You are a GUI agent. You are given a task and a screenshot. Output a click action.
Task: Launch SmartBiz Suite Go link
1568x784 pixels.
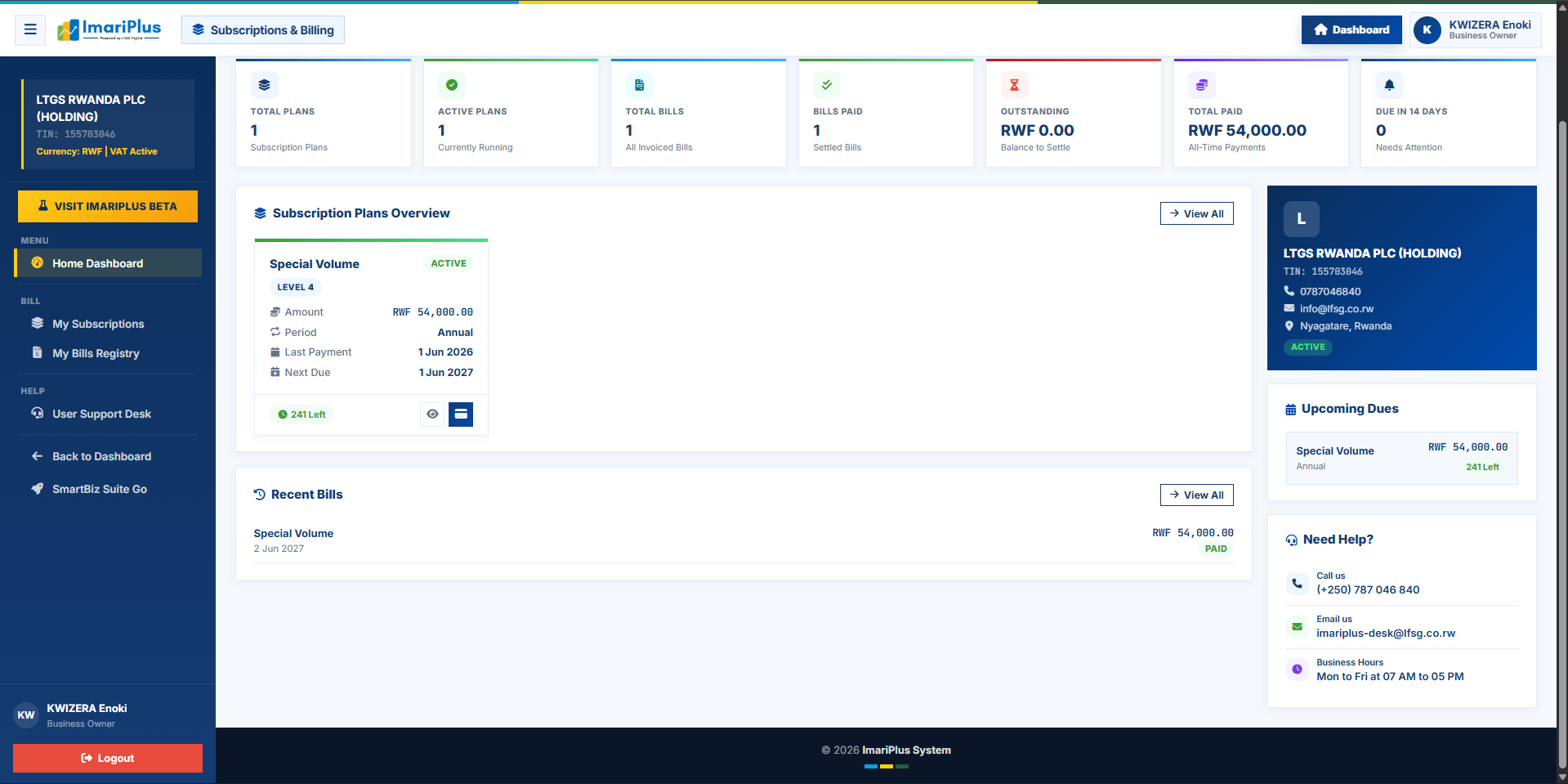coord(108,489)
